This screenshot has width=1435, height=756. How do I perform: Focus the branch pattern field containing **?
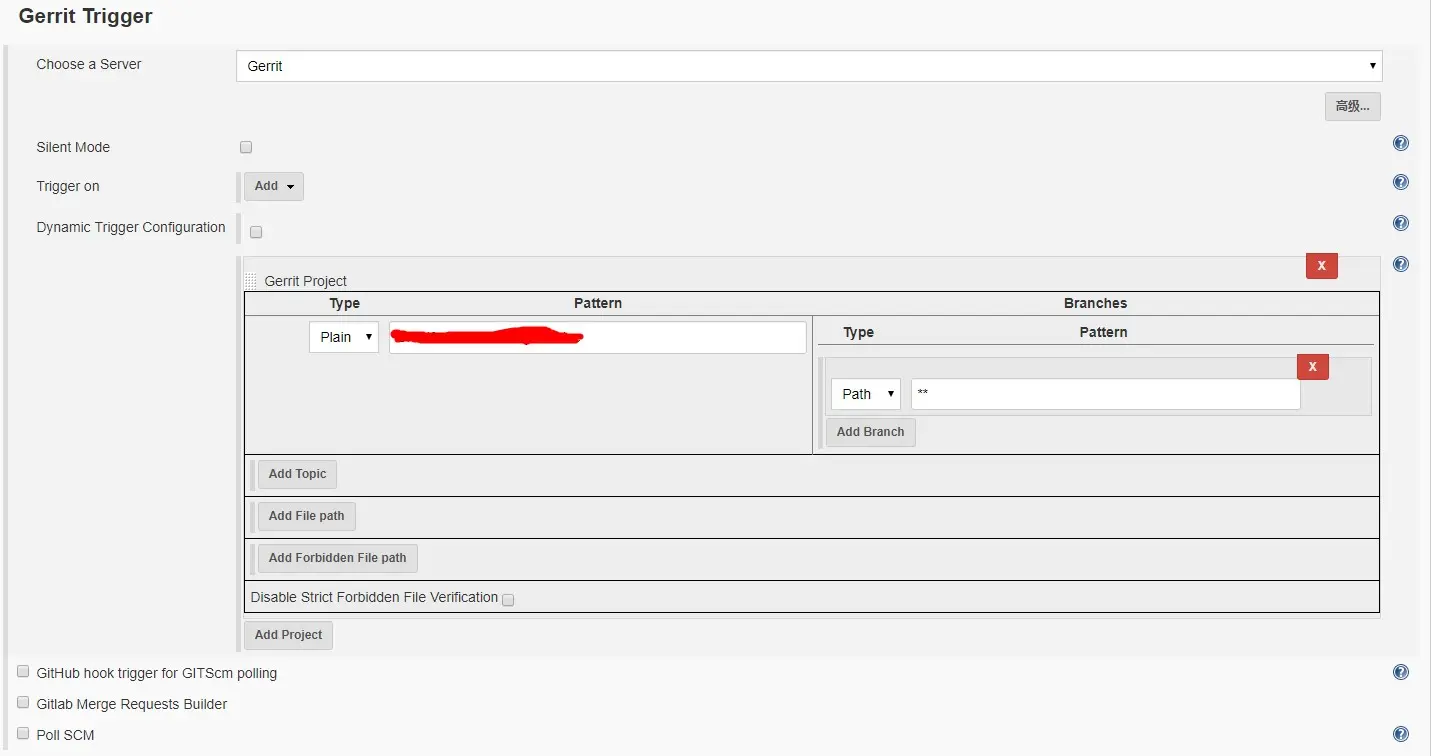[x=1105, y=394]
